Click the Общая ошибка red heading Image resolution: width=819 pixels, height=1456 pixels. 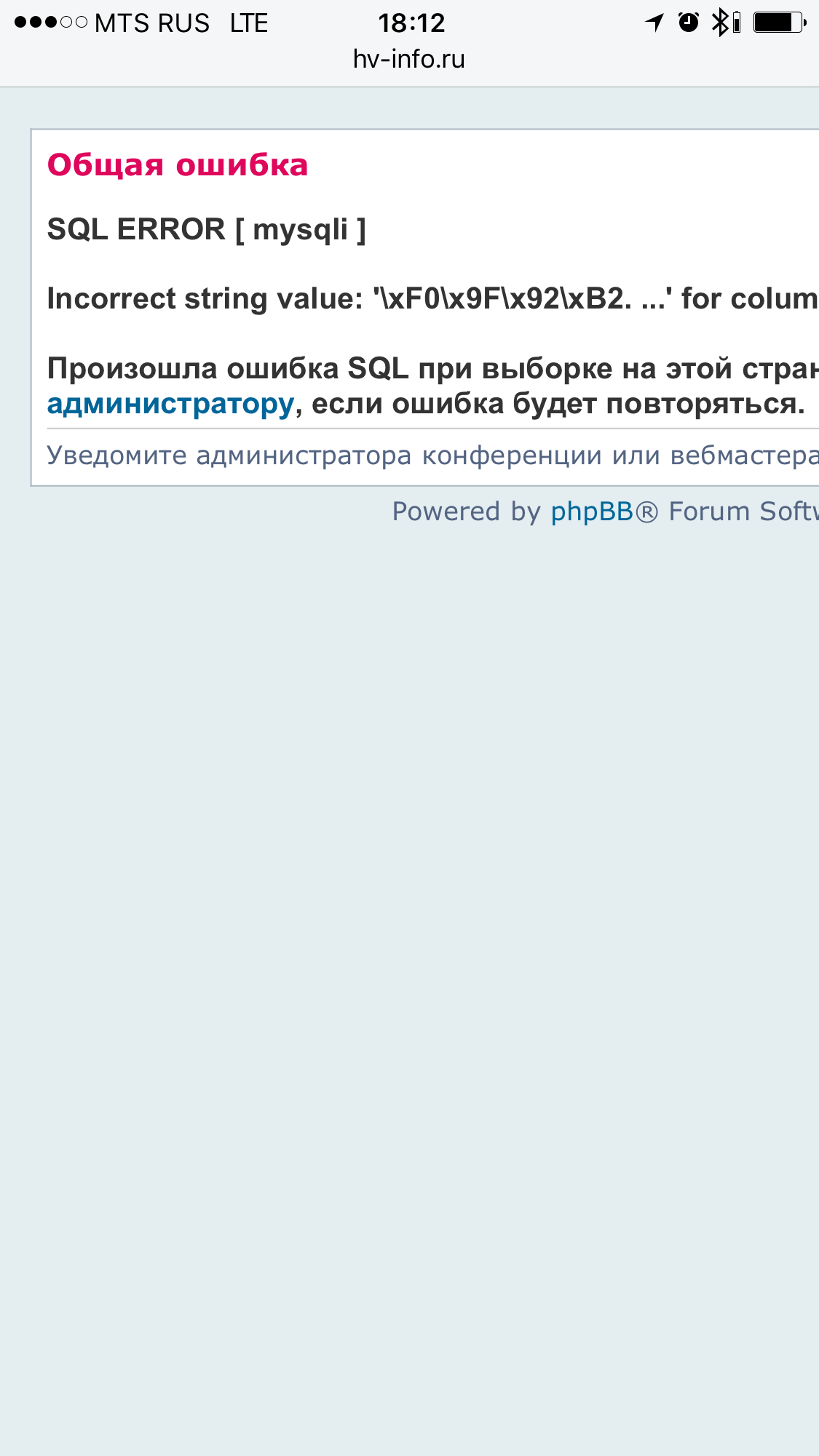click(178, 165)
